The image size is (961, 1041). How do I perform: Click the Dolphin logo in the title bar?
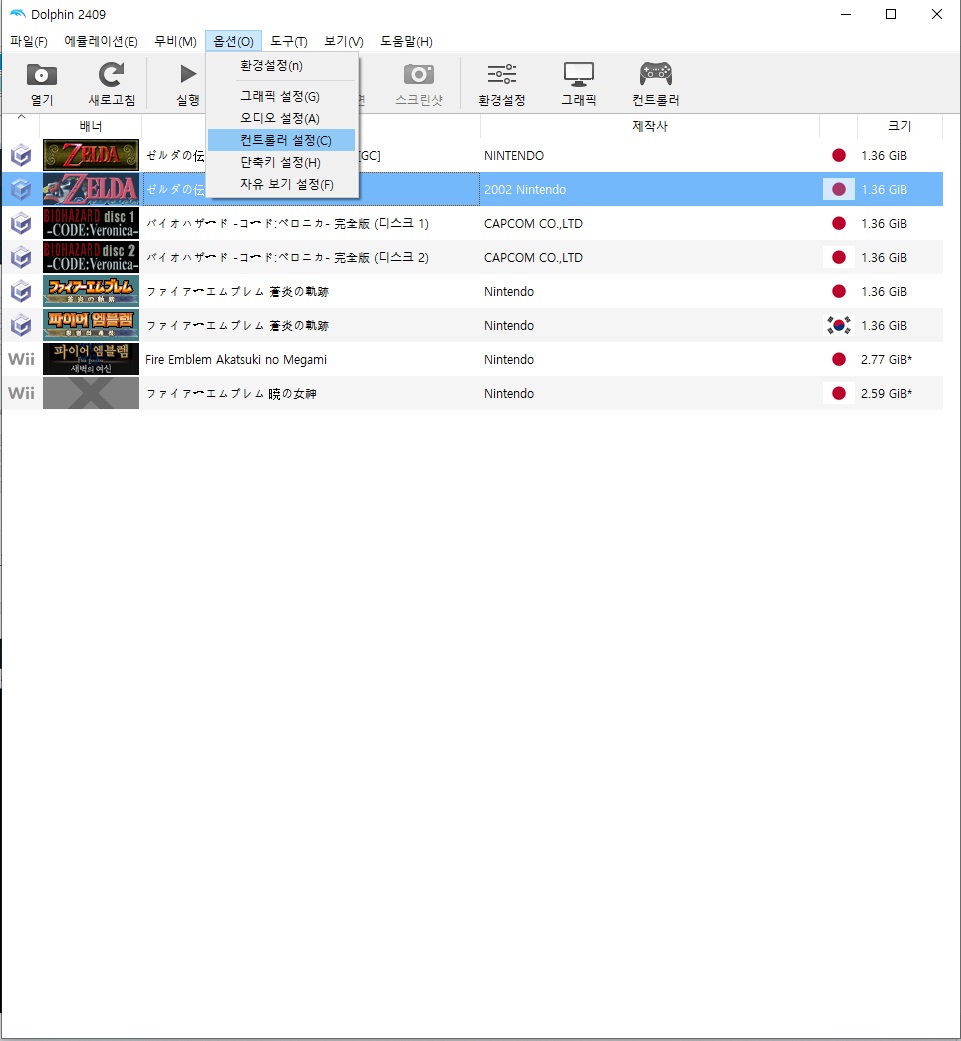pyautogui.click(x=17, y=14)
